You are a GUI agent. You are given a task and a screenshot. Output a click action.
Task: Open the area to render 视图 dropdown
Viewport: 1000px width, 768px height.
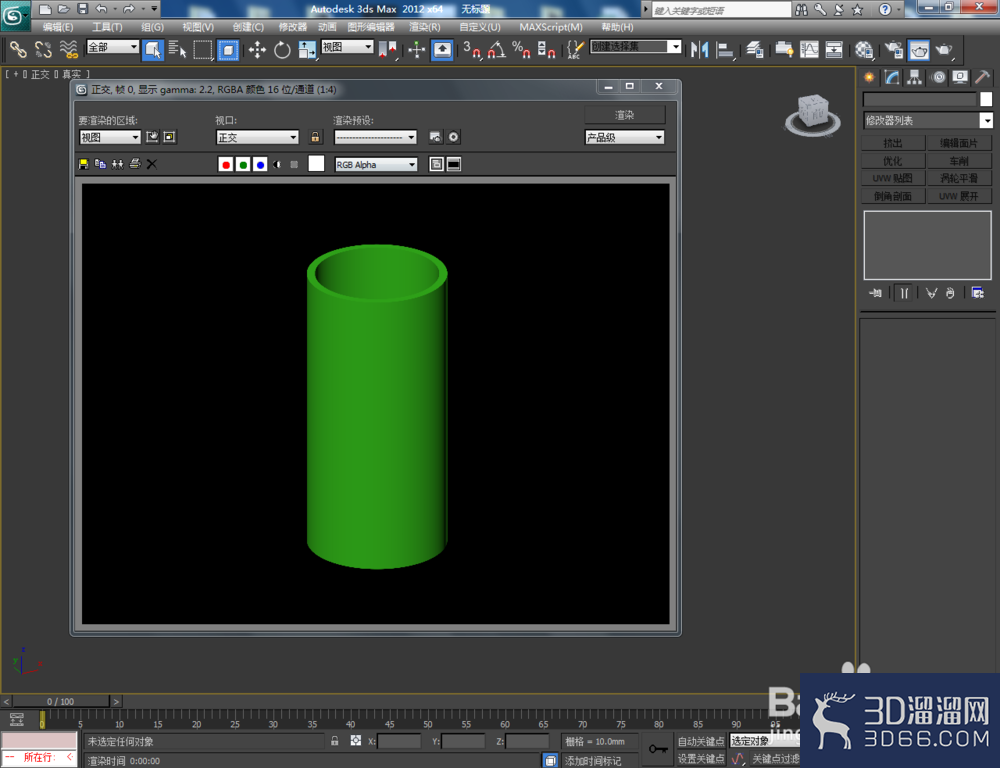110,137
